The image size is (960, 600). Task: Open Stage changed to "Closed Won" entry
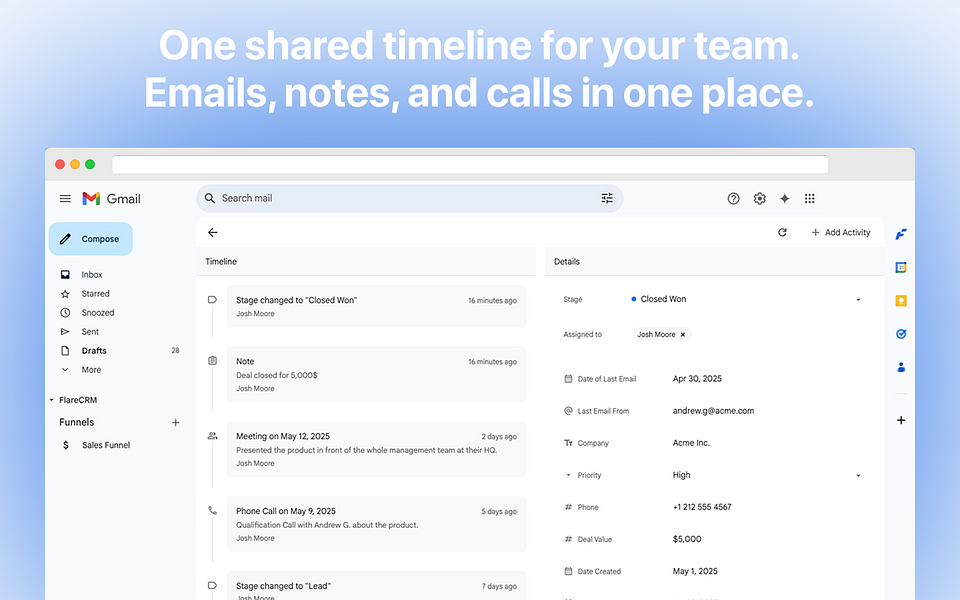[x=376, y=306]
